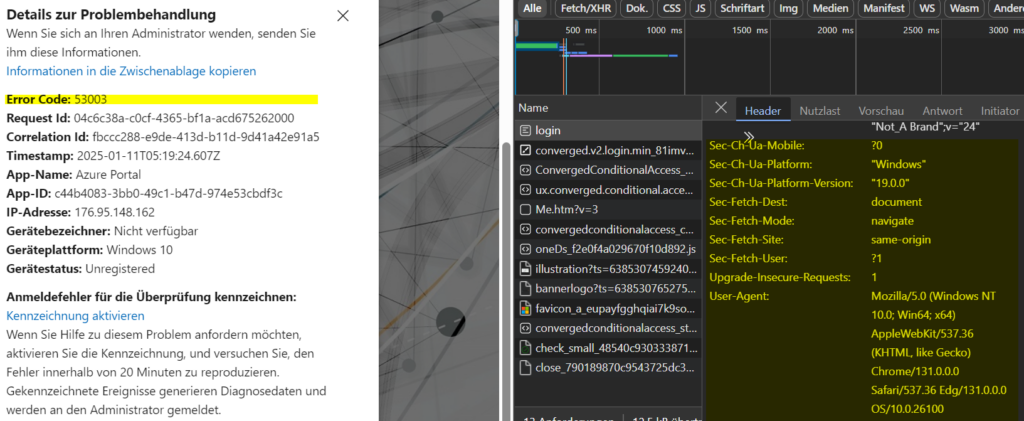The height and width of the screenshot is (421, 1024).
Task: Click the converged.v2.login stylesheet file icon
Action: (525, 151)
